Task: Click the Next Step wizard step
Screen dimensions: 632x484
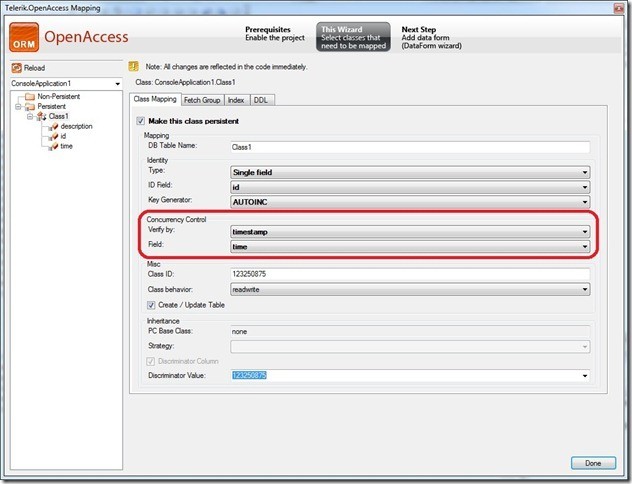Action: (x=431, y=38)
